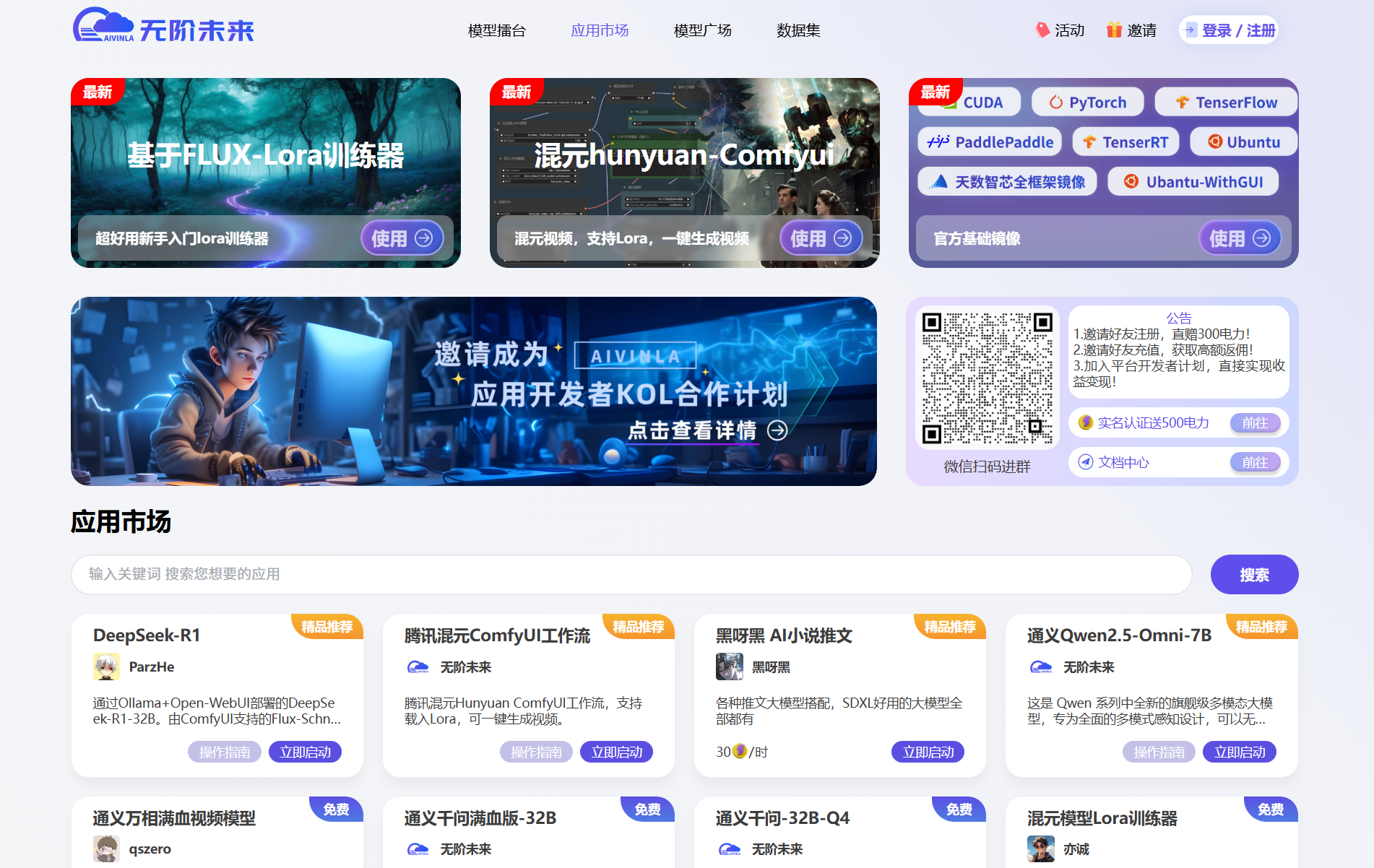Select 天数智芯全框架镜像 tag

tap(1007, 181)
